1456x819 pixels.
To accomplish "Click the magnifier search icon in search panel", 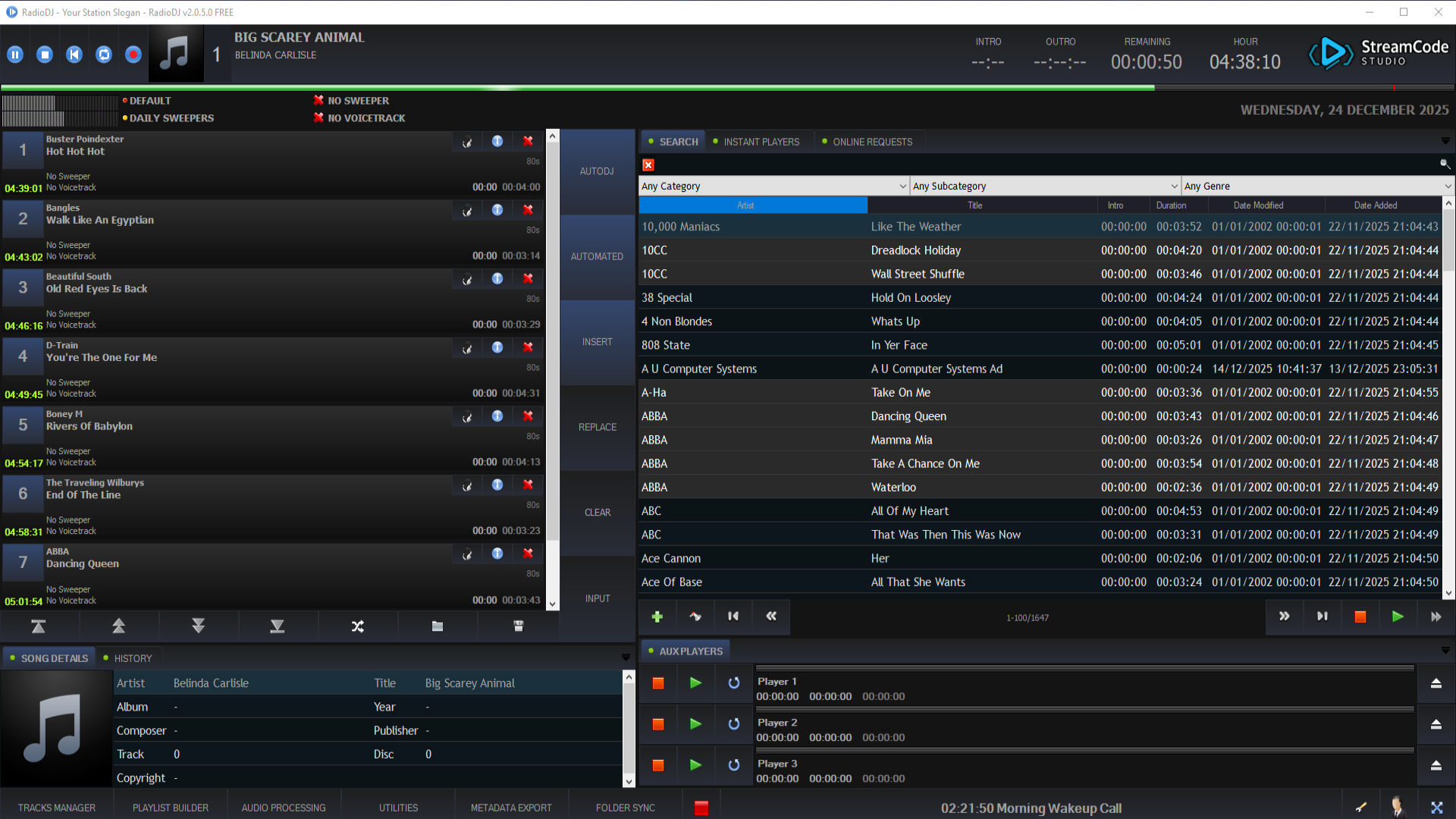I will pyautogui.click(x=1444, y=164).
